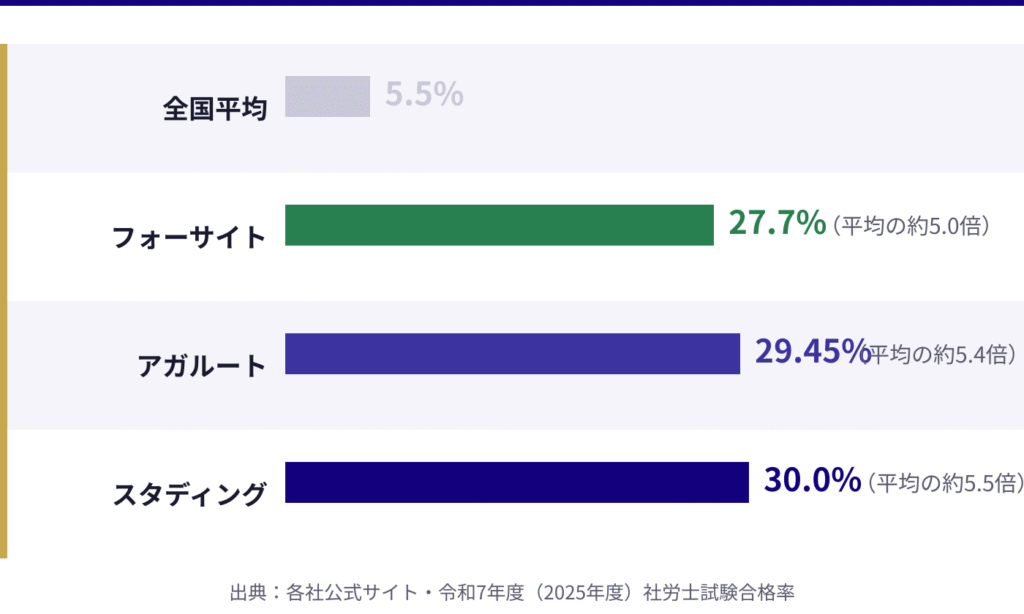
Task: Click the 全国平均 row label
Action: tap(215, 108)
